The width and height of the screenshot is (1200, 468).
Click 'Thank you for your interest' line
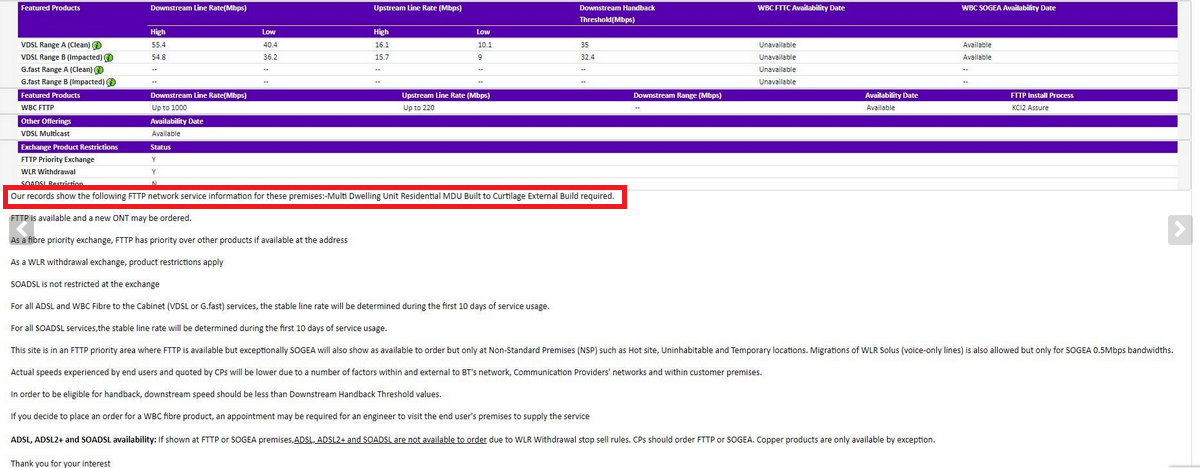pyautogui.click(x=60, y=463)
